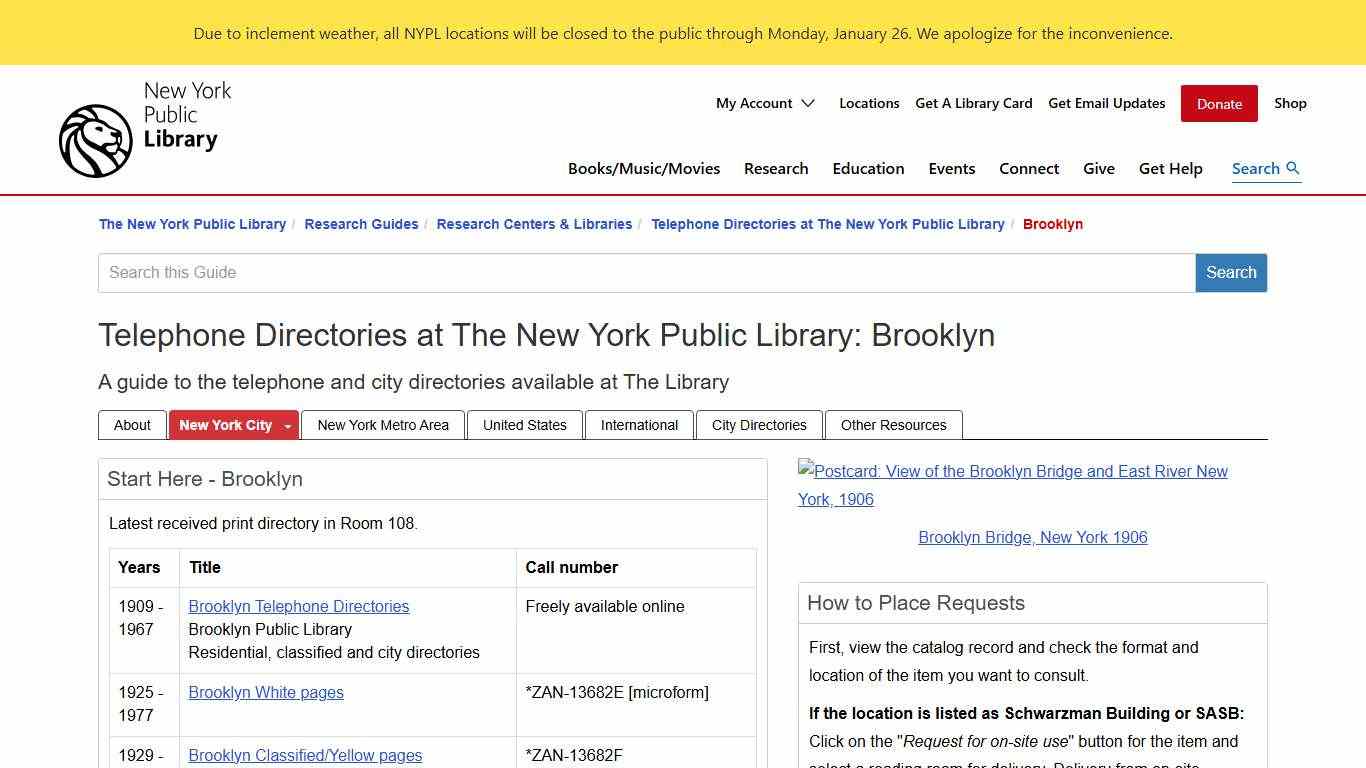
Task: Click the Brooklyn Telephone Directories link
Action: (298, 606)
